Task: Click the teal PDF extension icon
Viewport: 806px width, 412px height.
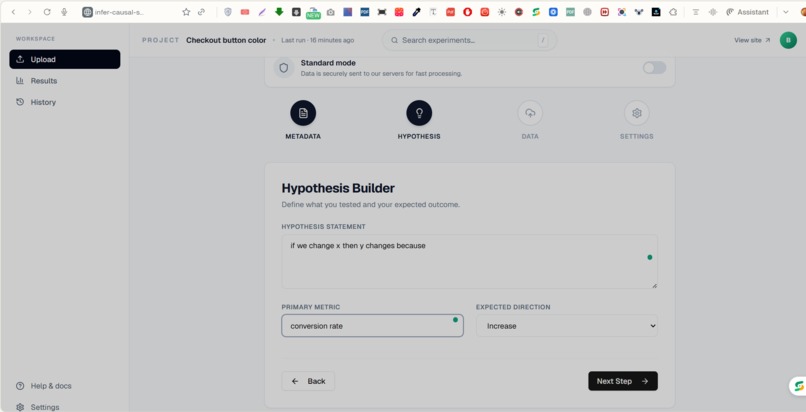Action: (x=570, y=12)
